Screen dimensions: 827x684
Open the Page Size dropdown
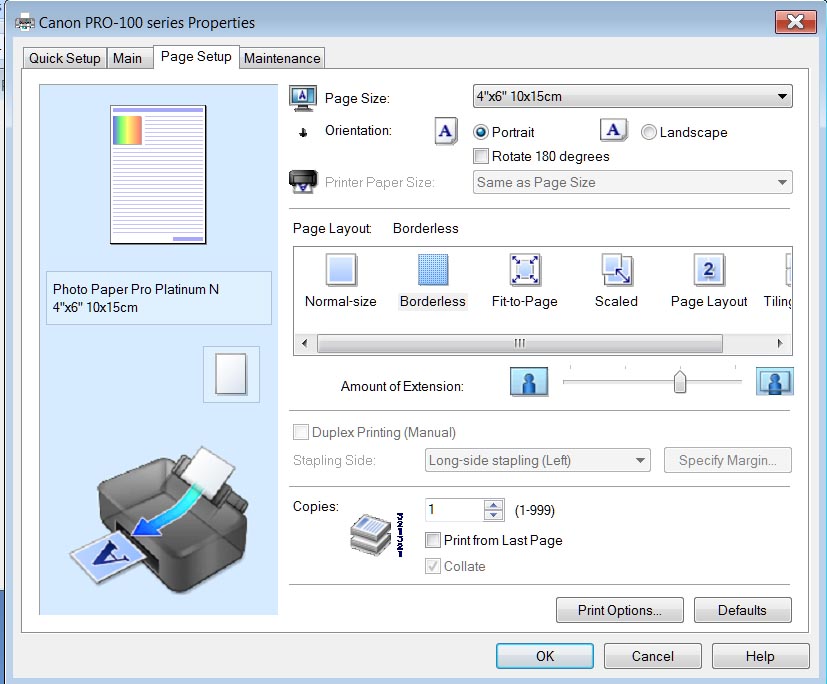(632, 96)
